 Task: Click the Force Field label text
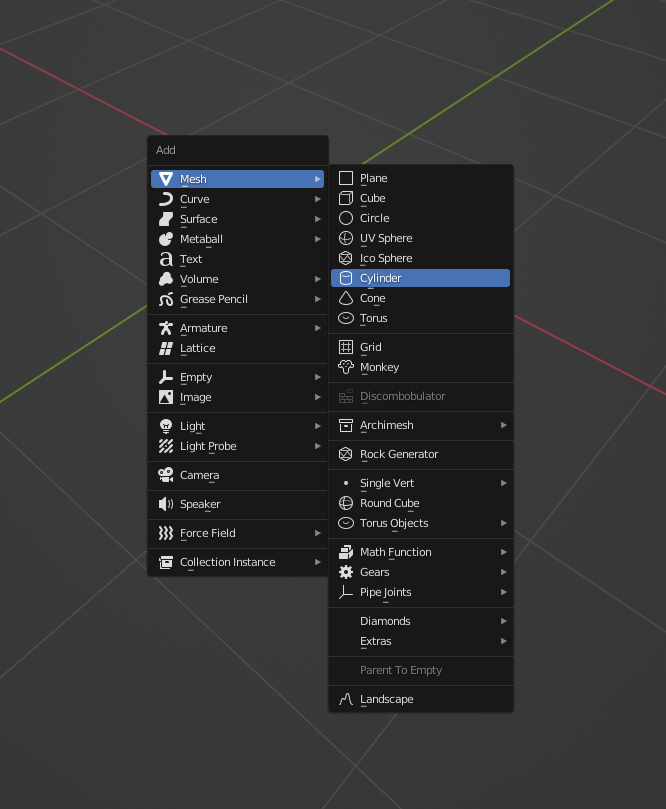tap(207, 533)
